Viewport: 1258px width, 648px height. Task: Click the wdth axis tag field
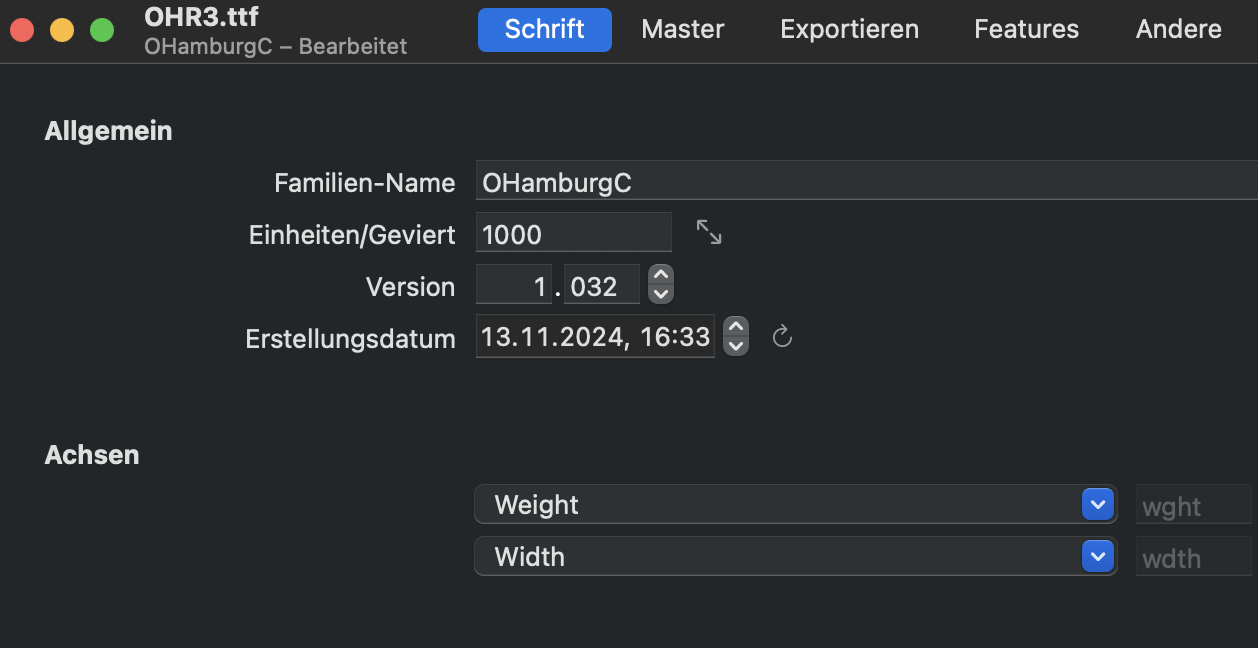click(x=1194, y=557)
